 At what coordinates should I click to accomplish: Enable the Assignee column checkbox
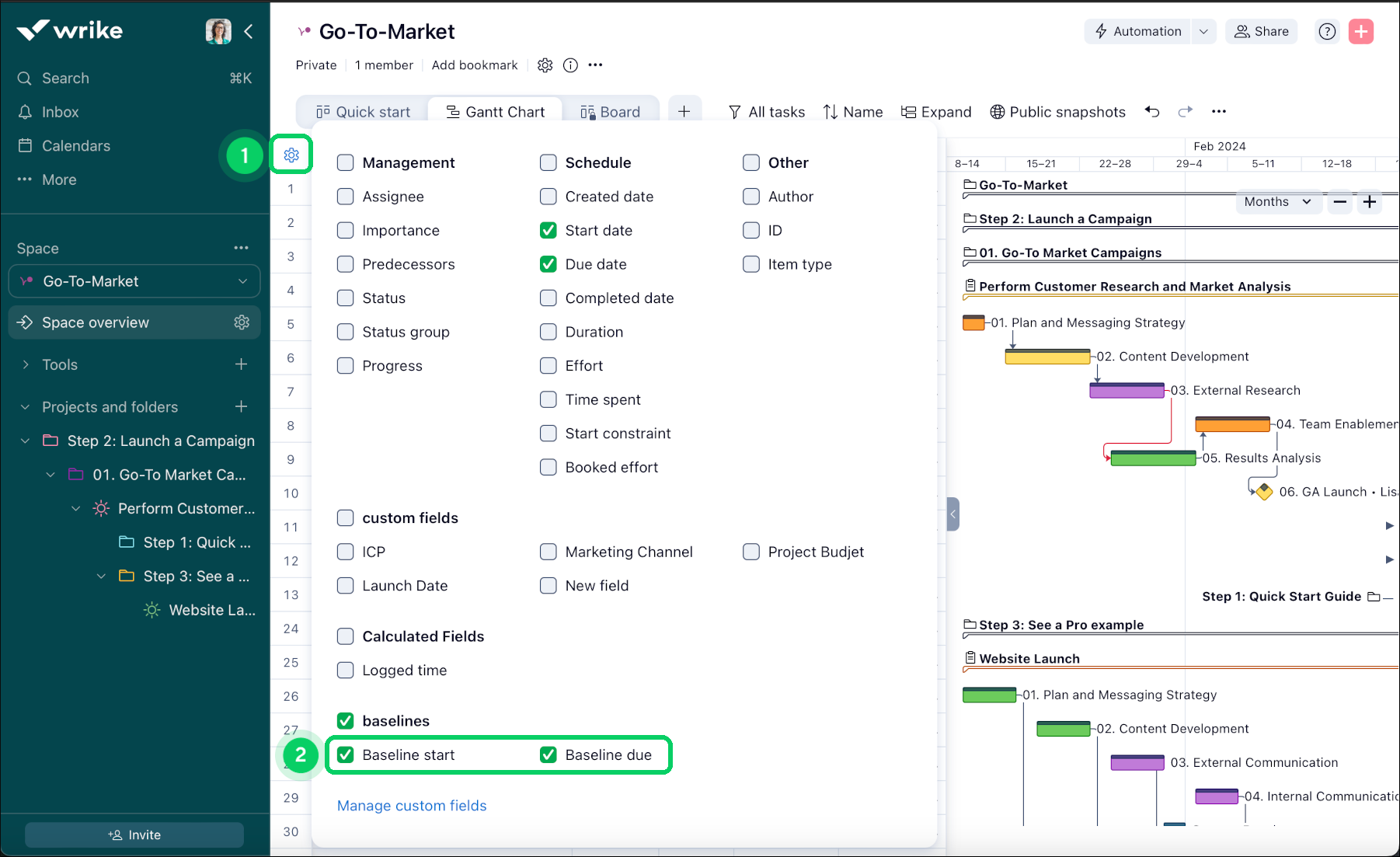pos(346,197)
